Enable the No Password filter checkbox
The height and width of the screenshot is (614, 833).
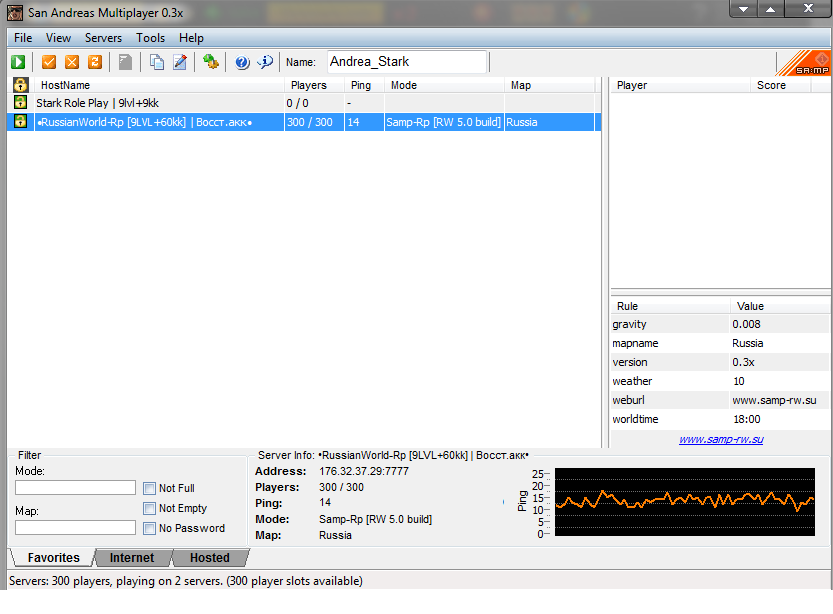click(149, 528)
